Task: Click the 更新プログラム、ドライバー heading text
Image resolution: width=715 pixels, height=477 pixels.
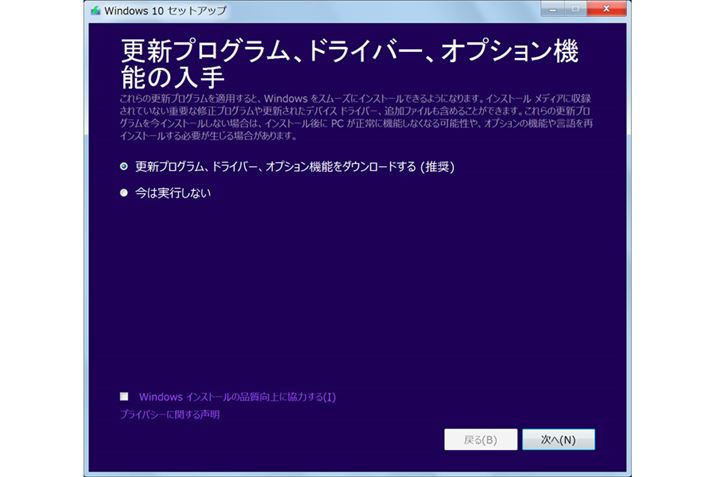Action: click(x=350, y=64)
